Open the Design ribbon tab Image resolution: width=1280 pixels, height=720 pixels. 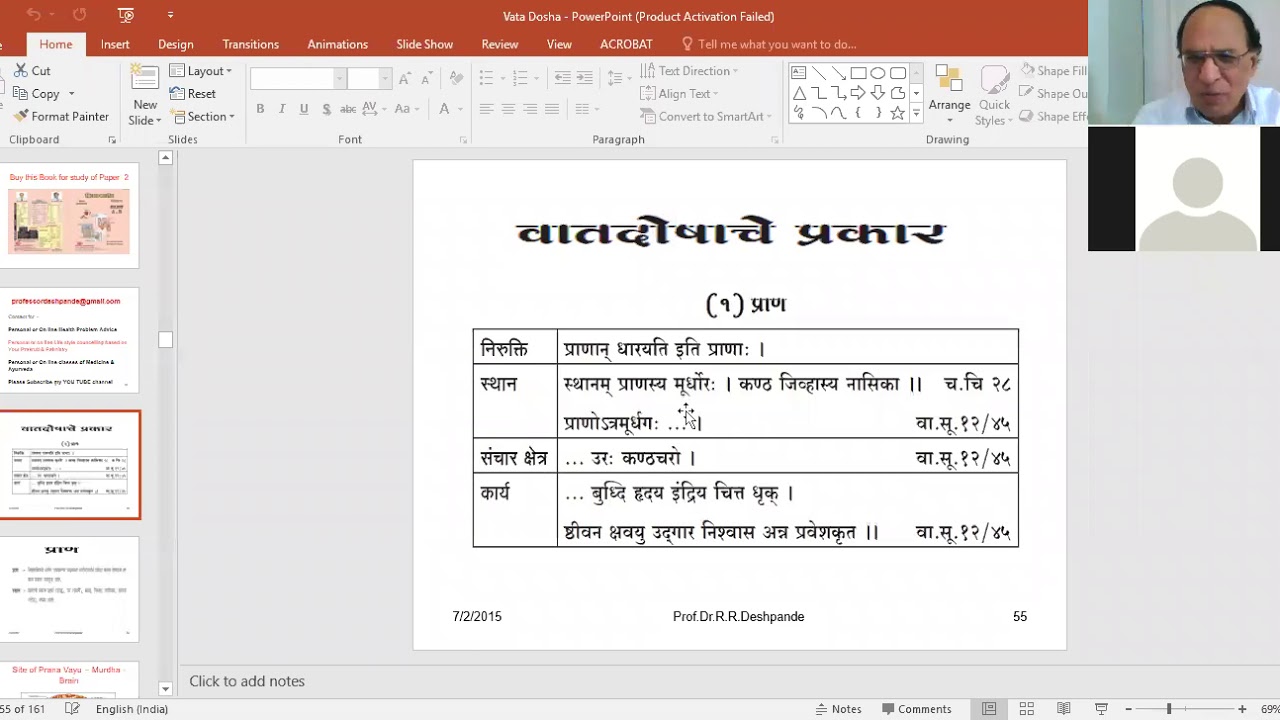(176, 44)
